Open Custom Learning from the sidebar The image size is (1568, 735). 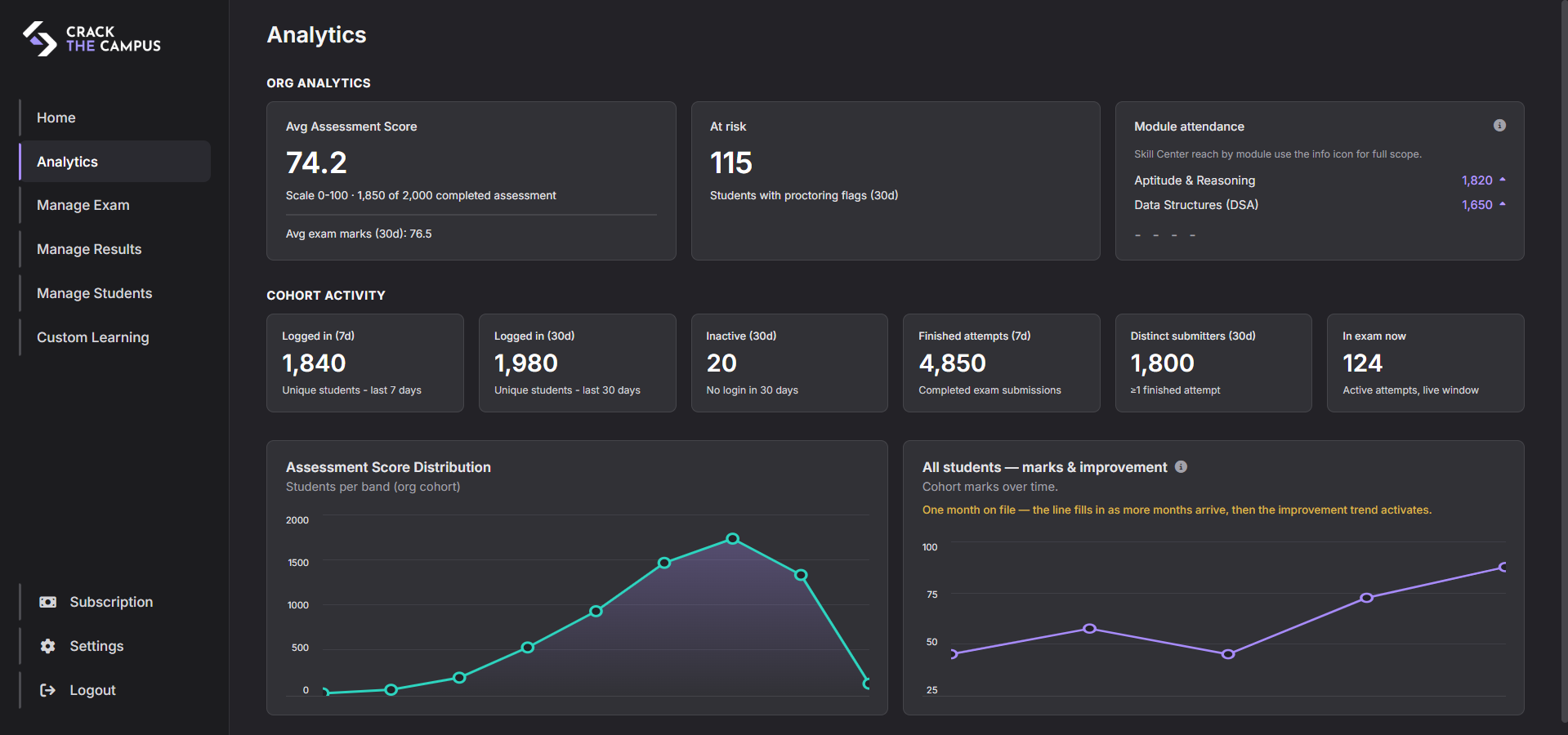point(92,336)
